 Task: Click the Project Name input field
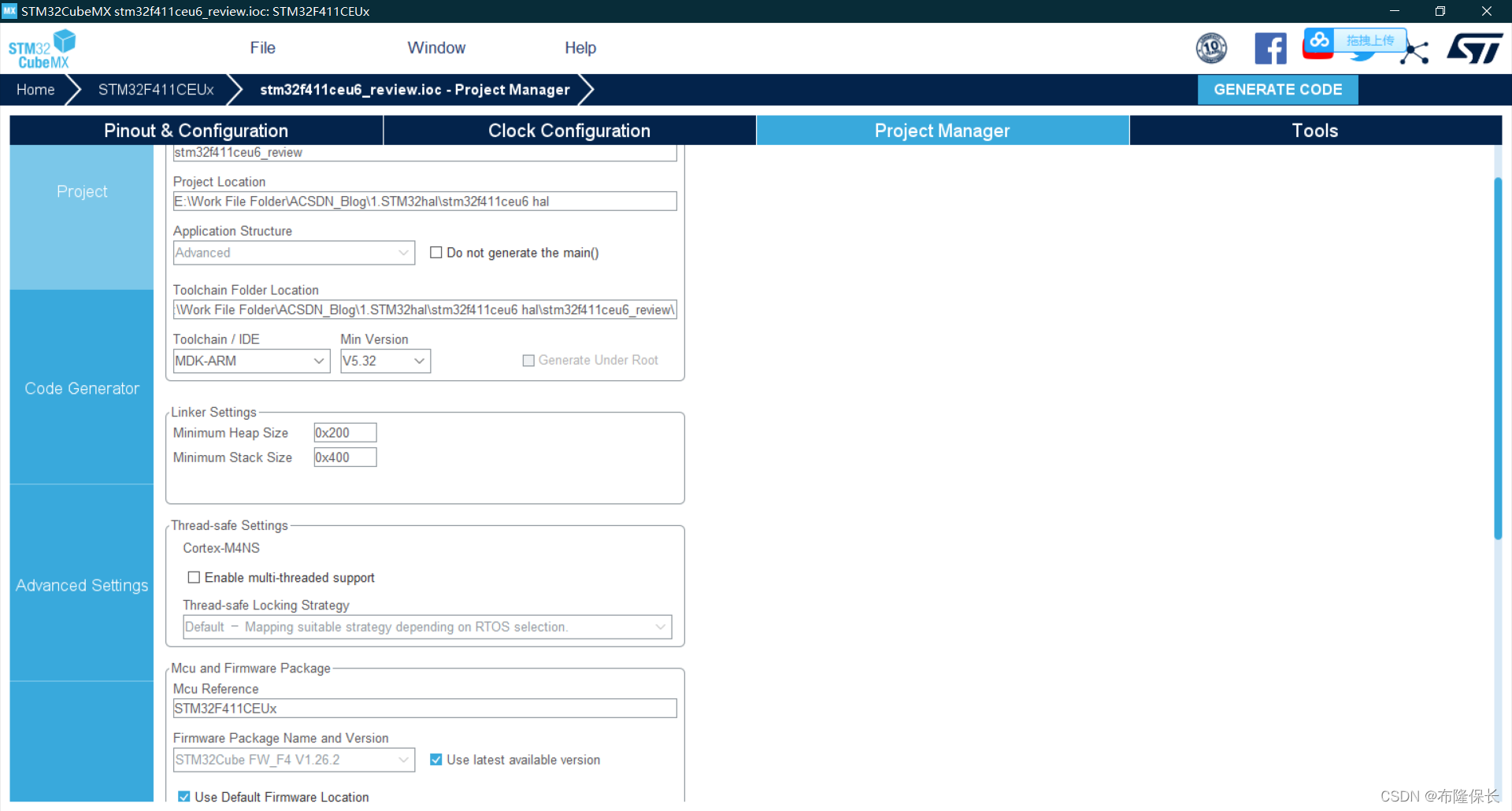pyautogui.click(x=424, y=153)
